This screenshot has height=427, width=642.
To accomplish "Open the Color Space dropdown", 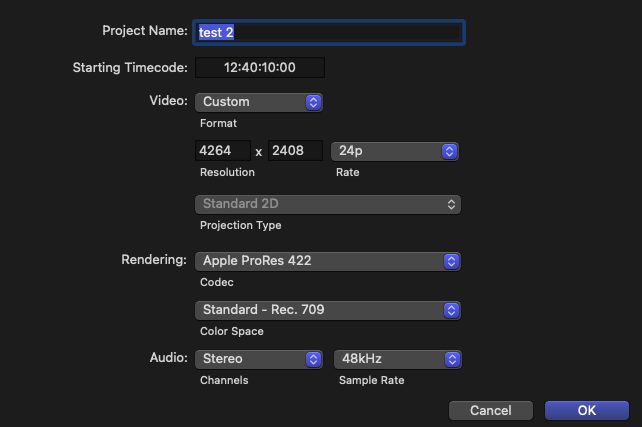I will click(327, 310).
